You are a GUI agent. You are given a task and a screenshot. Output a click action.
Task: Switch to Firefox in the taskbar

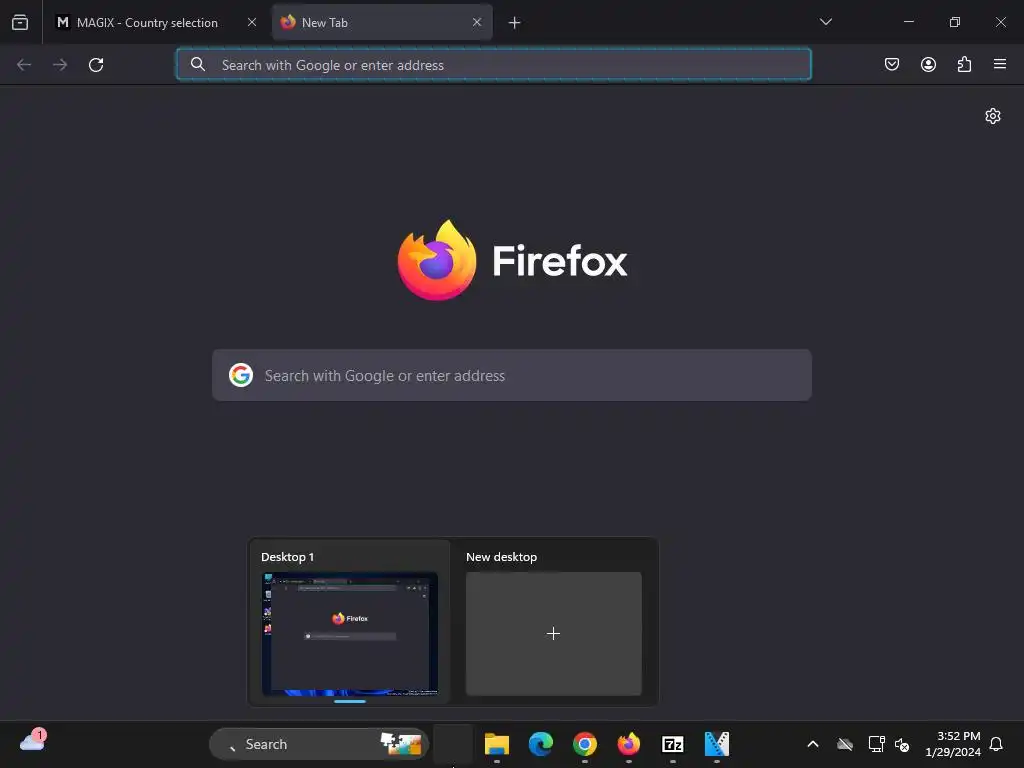(x=629, y=744)
